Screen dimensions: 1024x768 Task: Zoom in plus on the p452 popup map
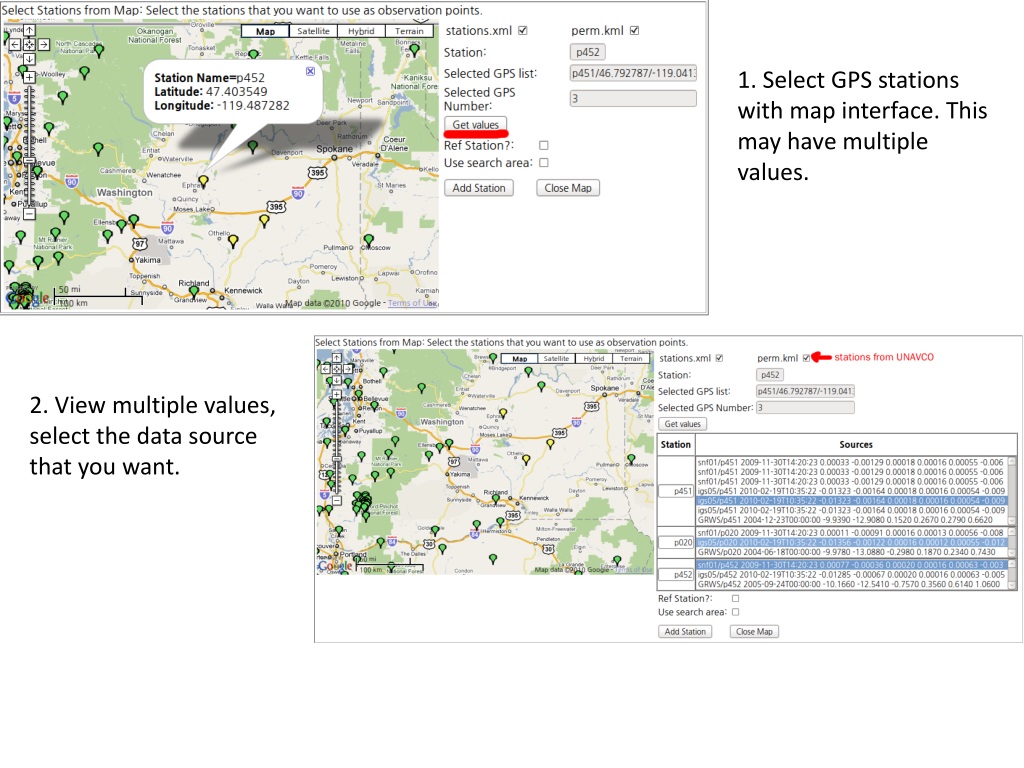[x=29, y=77]
